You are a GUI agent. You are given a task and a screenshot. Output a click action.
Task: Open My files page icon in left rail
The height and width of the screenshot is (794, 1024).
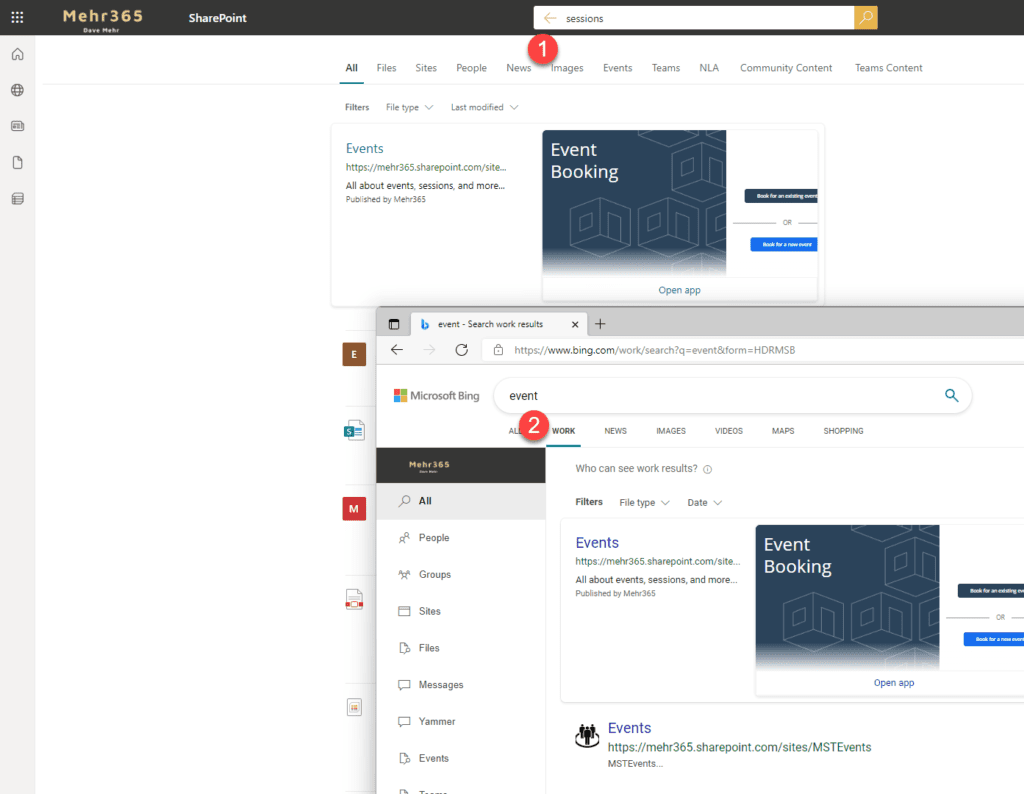18,163
